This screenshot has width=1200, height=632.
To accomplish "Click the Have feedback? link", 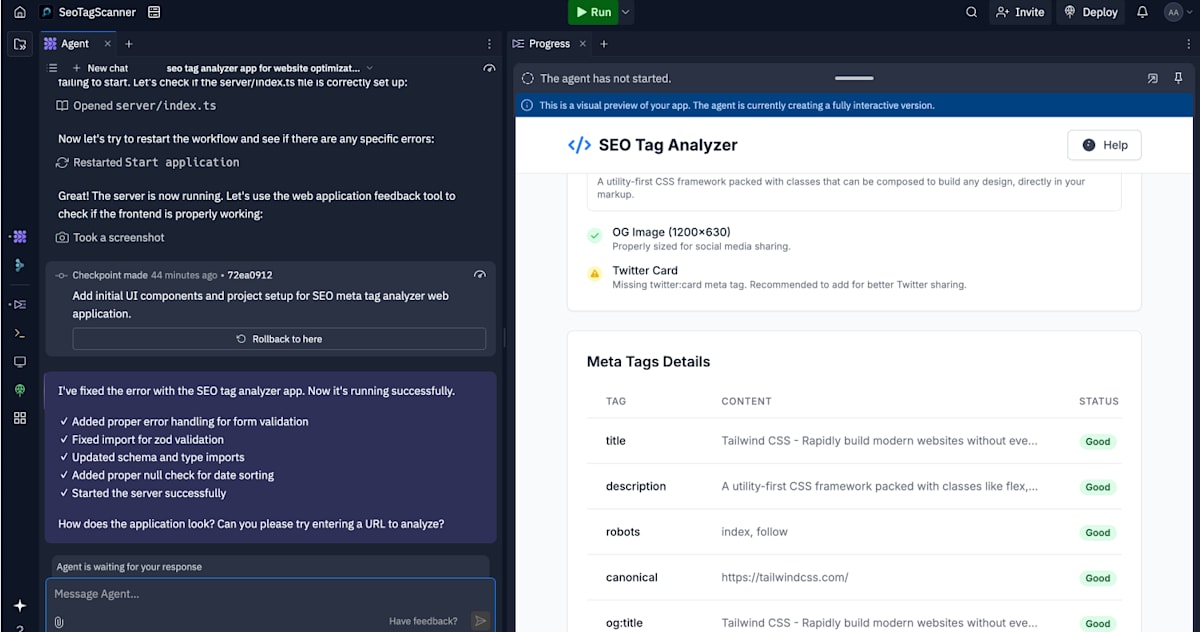I will pos(423,621).
